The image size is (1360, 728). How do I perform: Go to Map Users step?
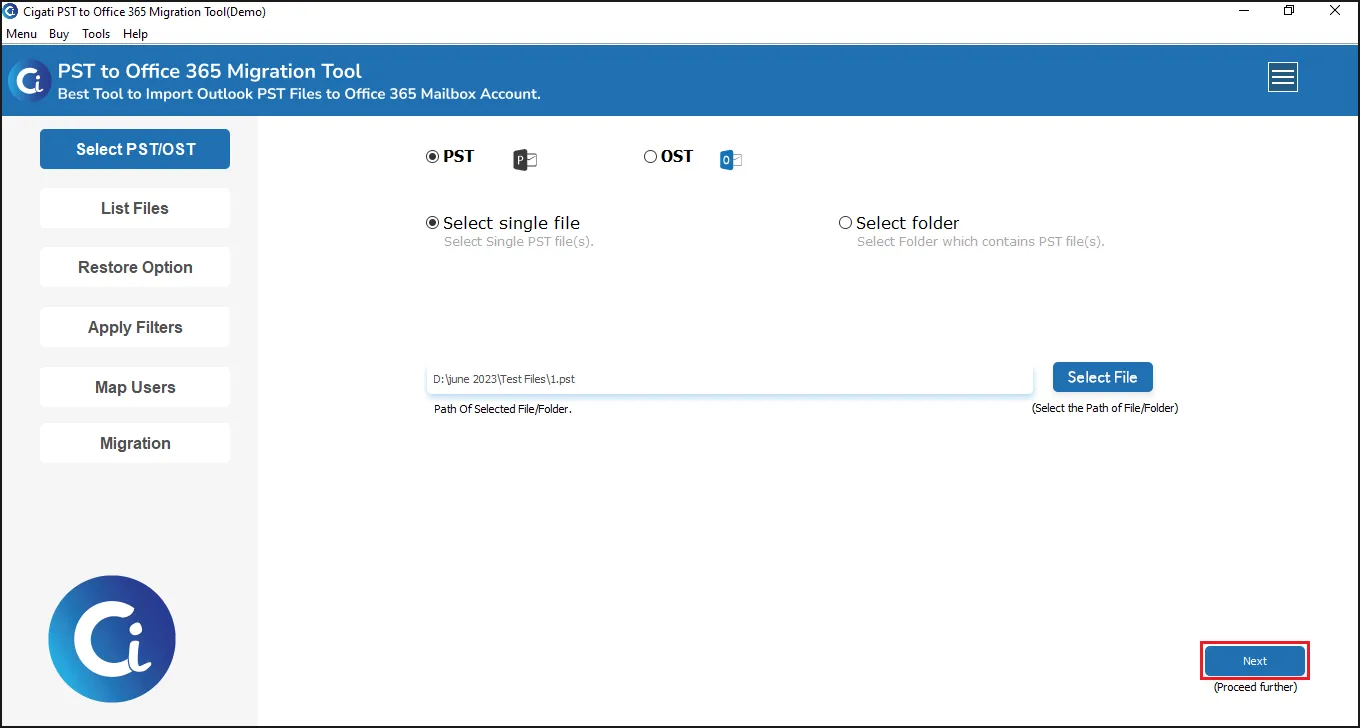point(135,387)
